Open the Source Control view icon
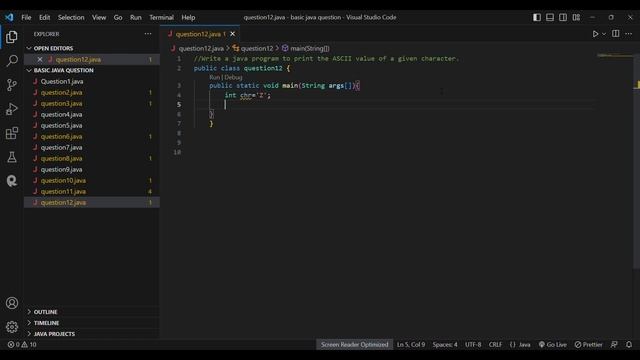This screenshot has width=640, height=360. pyautogui.click(x=12, y=85)
